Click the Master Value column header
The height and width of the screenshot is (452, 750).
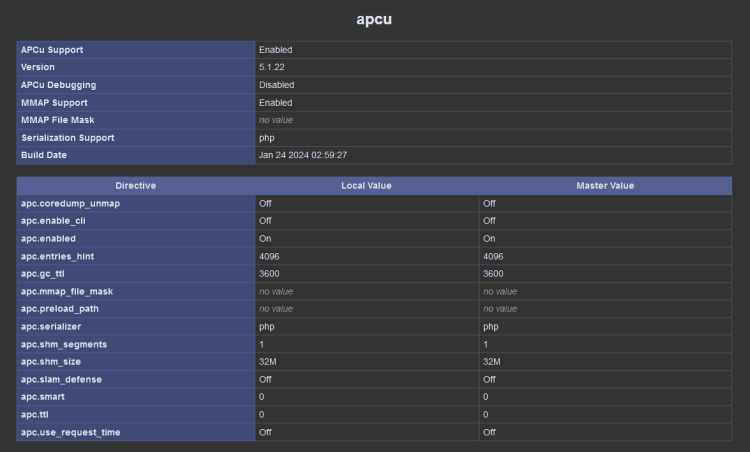[605, 186]
